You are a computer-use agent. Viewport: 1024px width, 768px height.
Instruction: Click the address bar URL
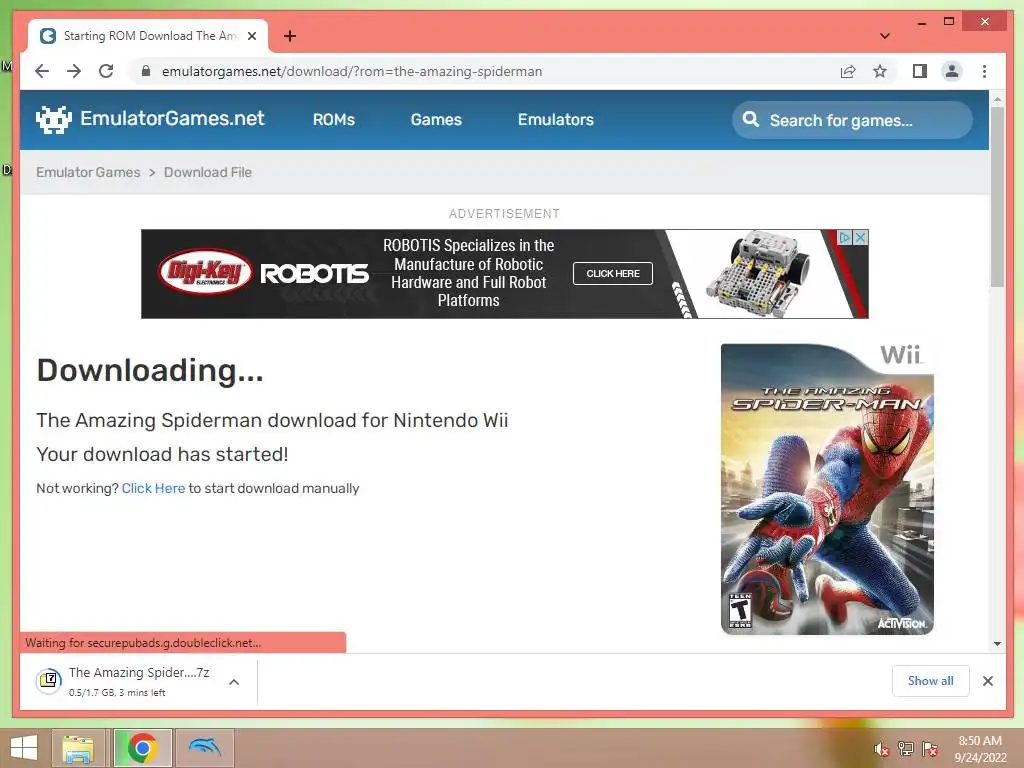tap(352, 71)
